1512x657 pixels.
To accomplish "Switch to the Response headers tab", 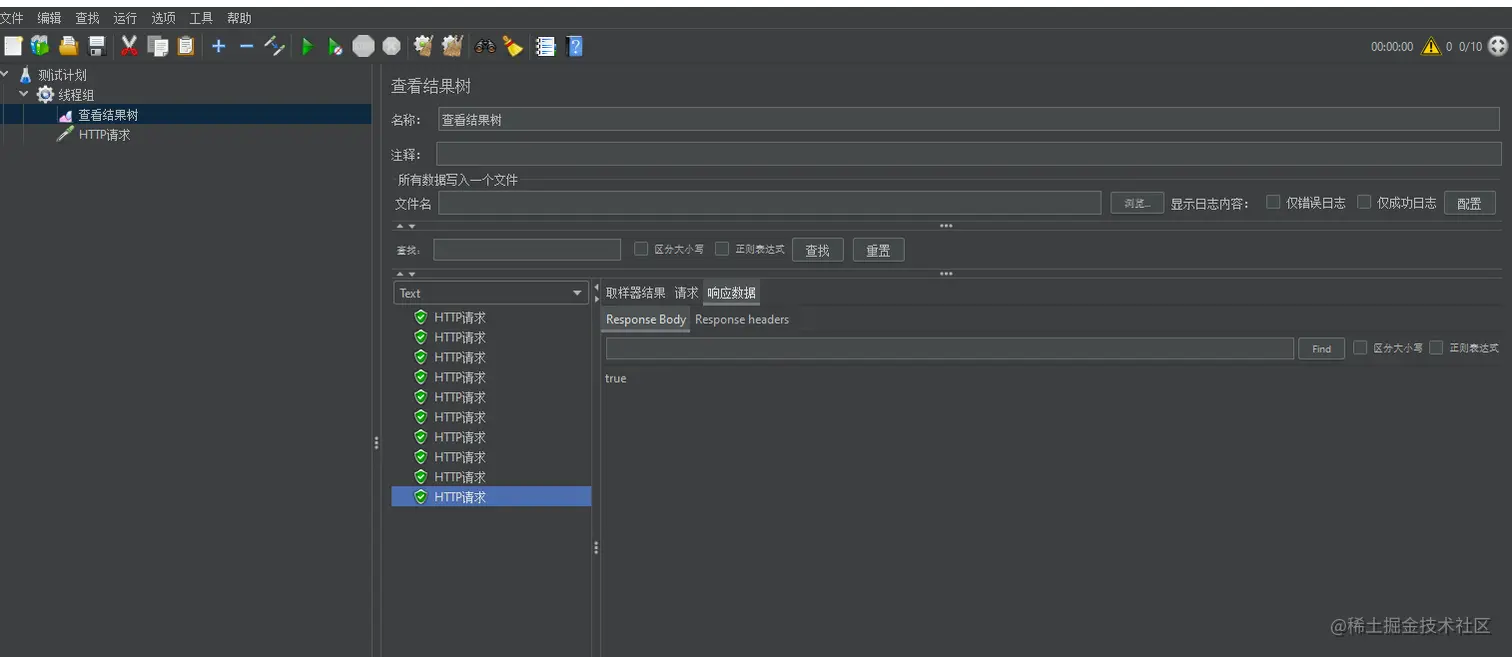I will coord(742,319).
